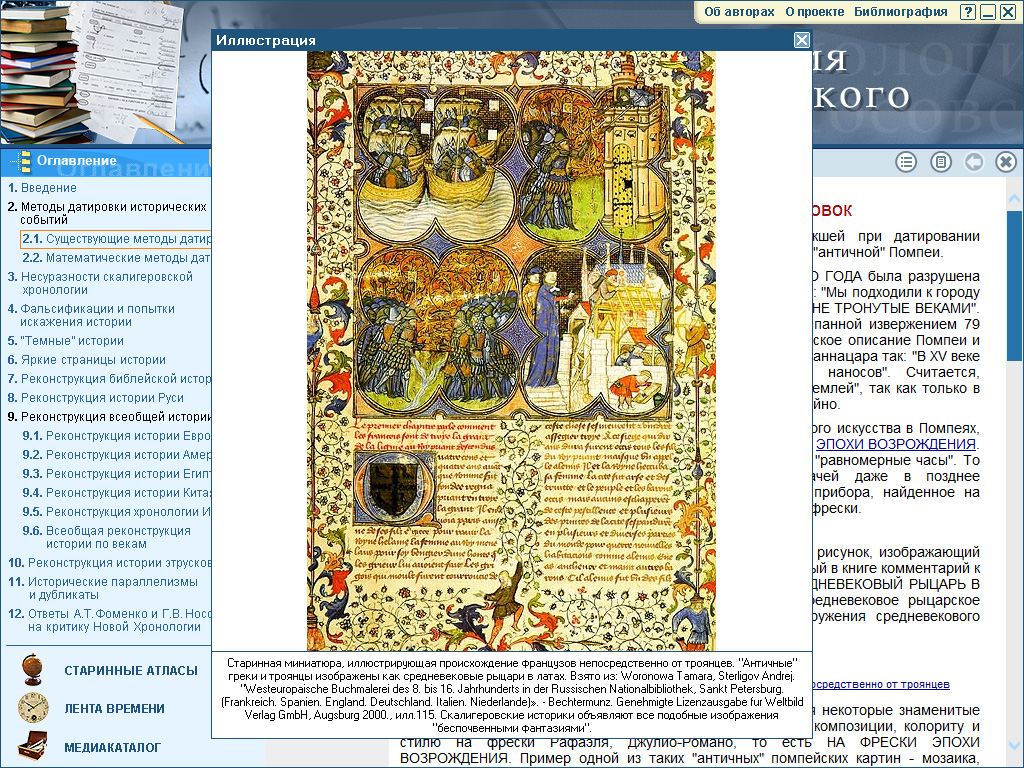This screenshot has width=1024, height=768.
Task: Click the Оглавление tree icon
Action: [24, 161]
